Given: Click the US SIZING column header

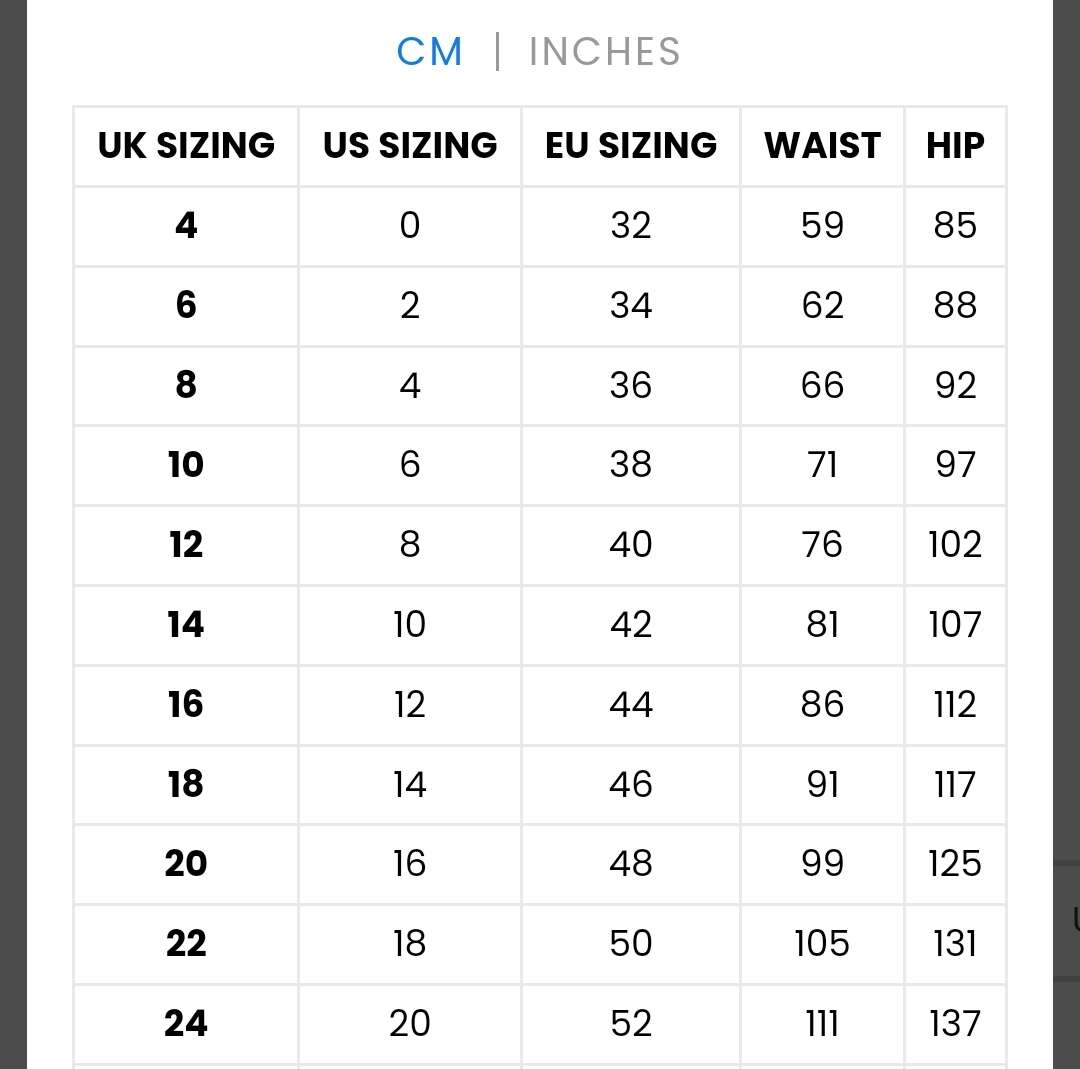Looking at the screenshot, I should click(x=410, y=146).
